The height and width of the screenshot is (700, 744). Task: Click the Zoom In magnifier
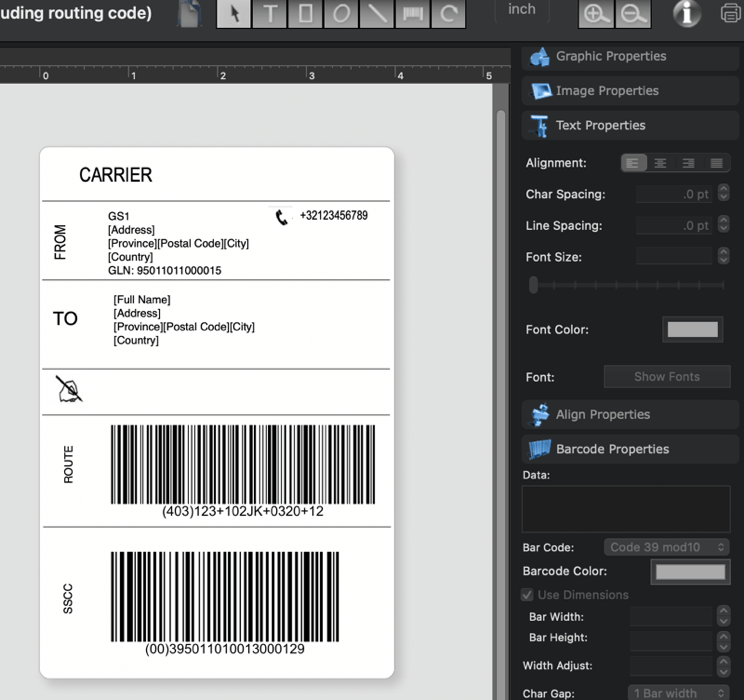(596, 13)
